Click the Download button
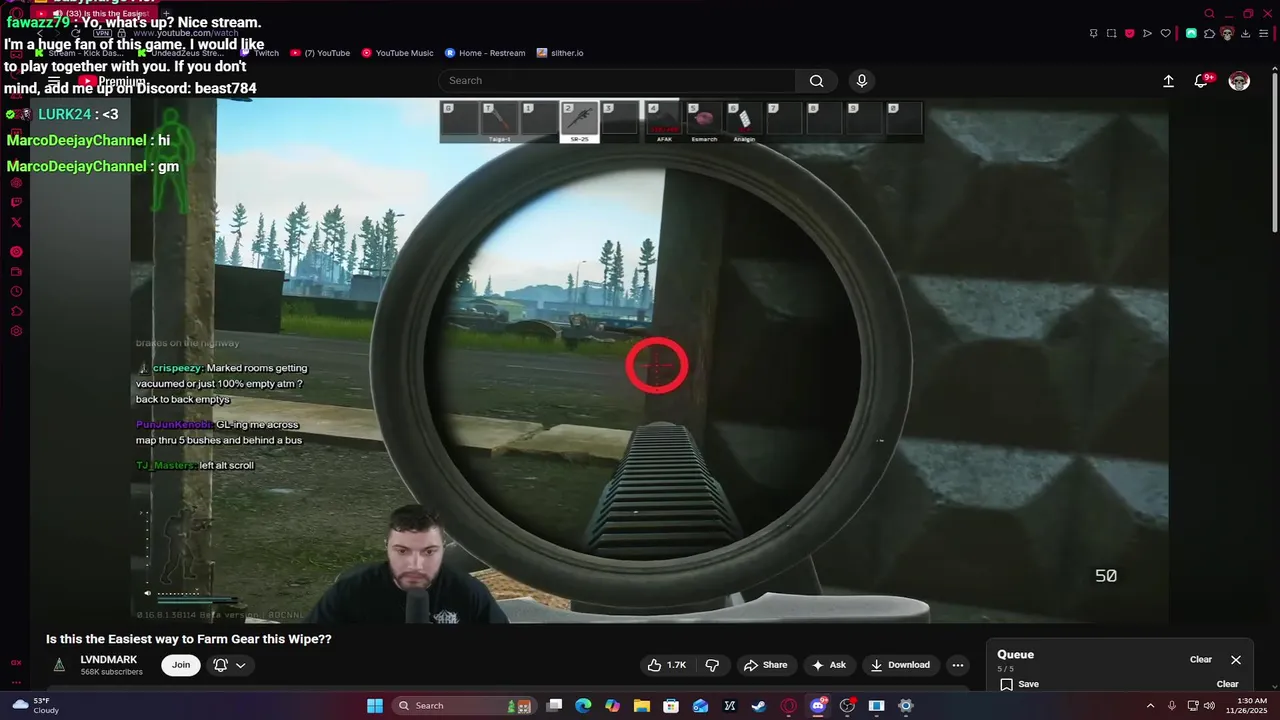 tap(900, 665)
